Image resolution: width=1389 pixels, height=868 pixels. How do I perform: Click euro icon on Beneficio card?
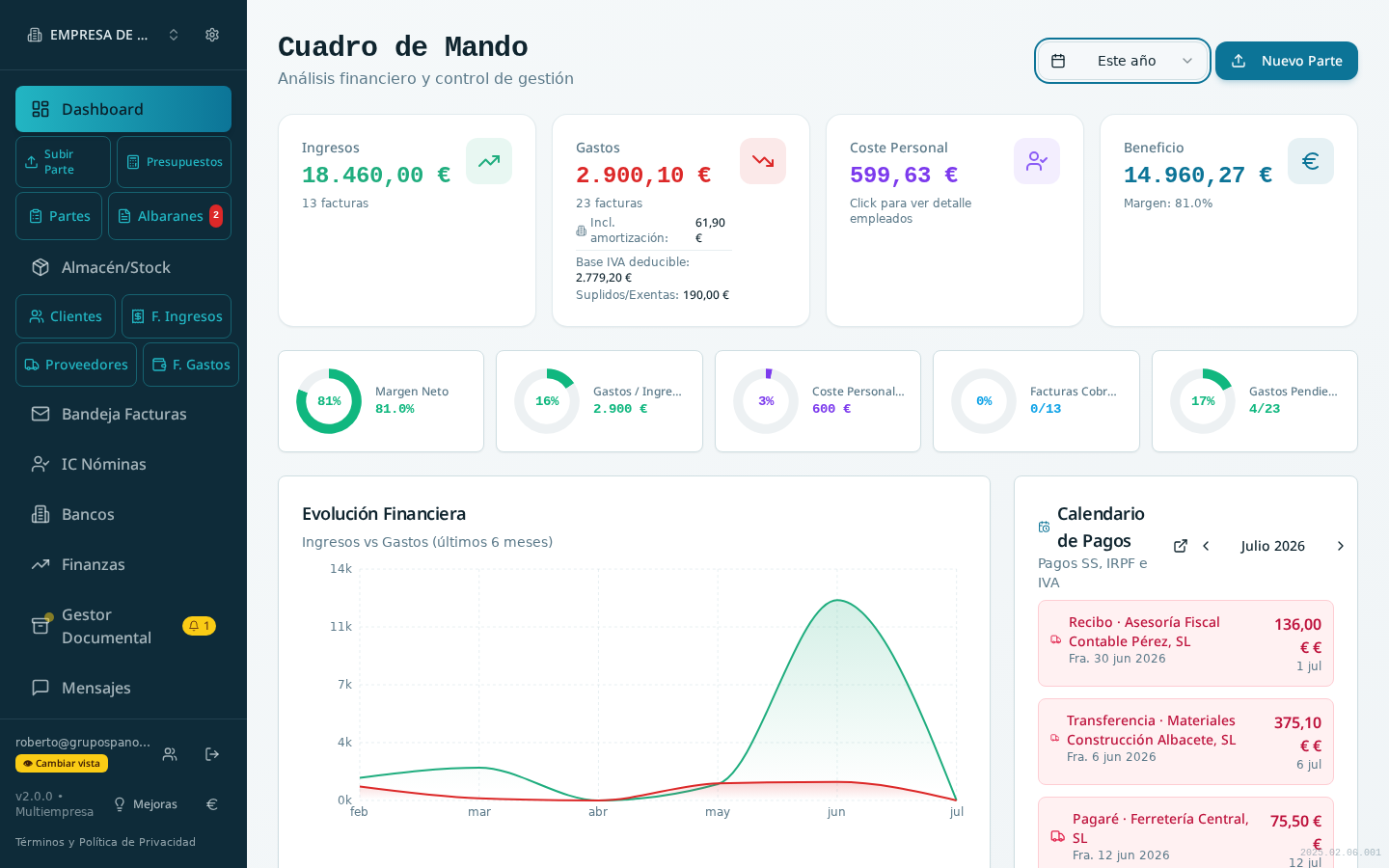point(1311,161)
